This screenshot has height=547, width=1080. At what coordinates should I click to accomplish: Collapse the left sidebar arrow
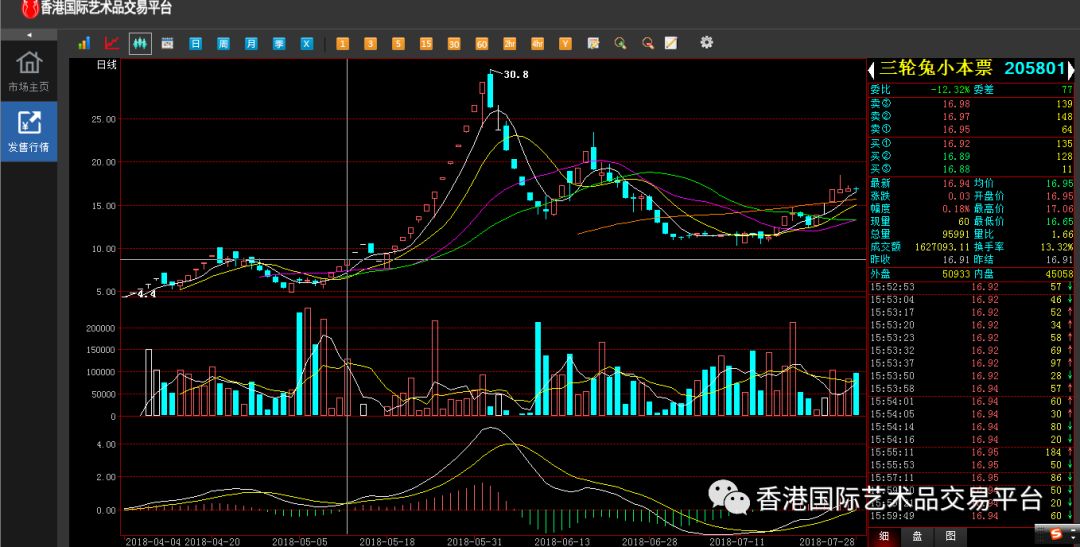[x=29, y=35]
